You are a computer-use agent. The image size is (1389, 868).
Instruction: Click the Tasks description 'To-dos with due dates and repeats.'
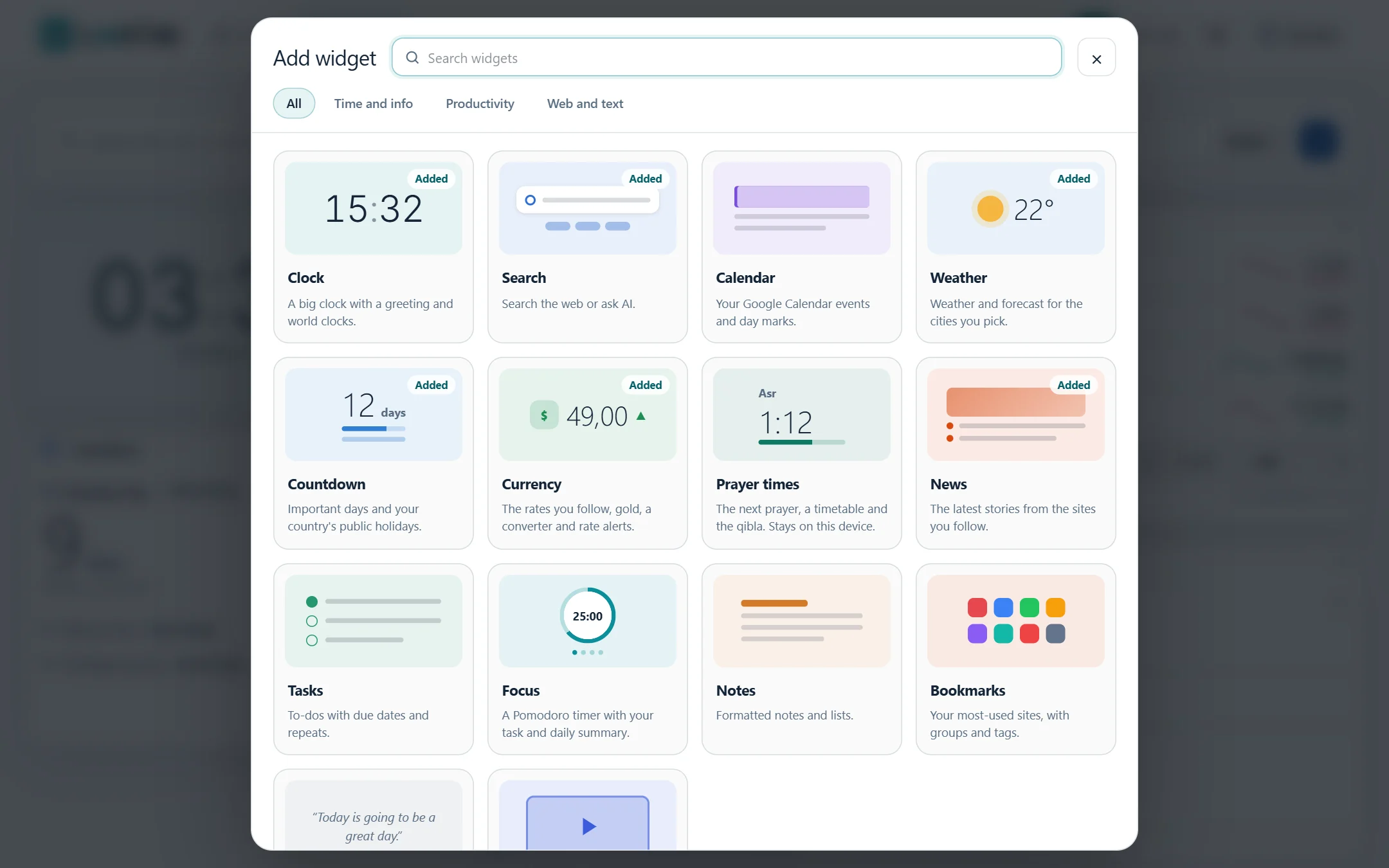click(358, 724)
